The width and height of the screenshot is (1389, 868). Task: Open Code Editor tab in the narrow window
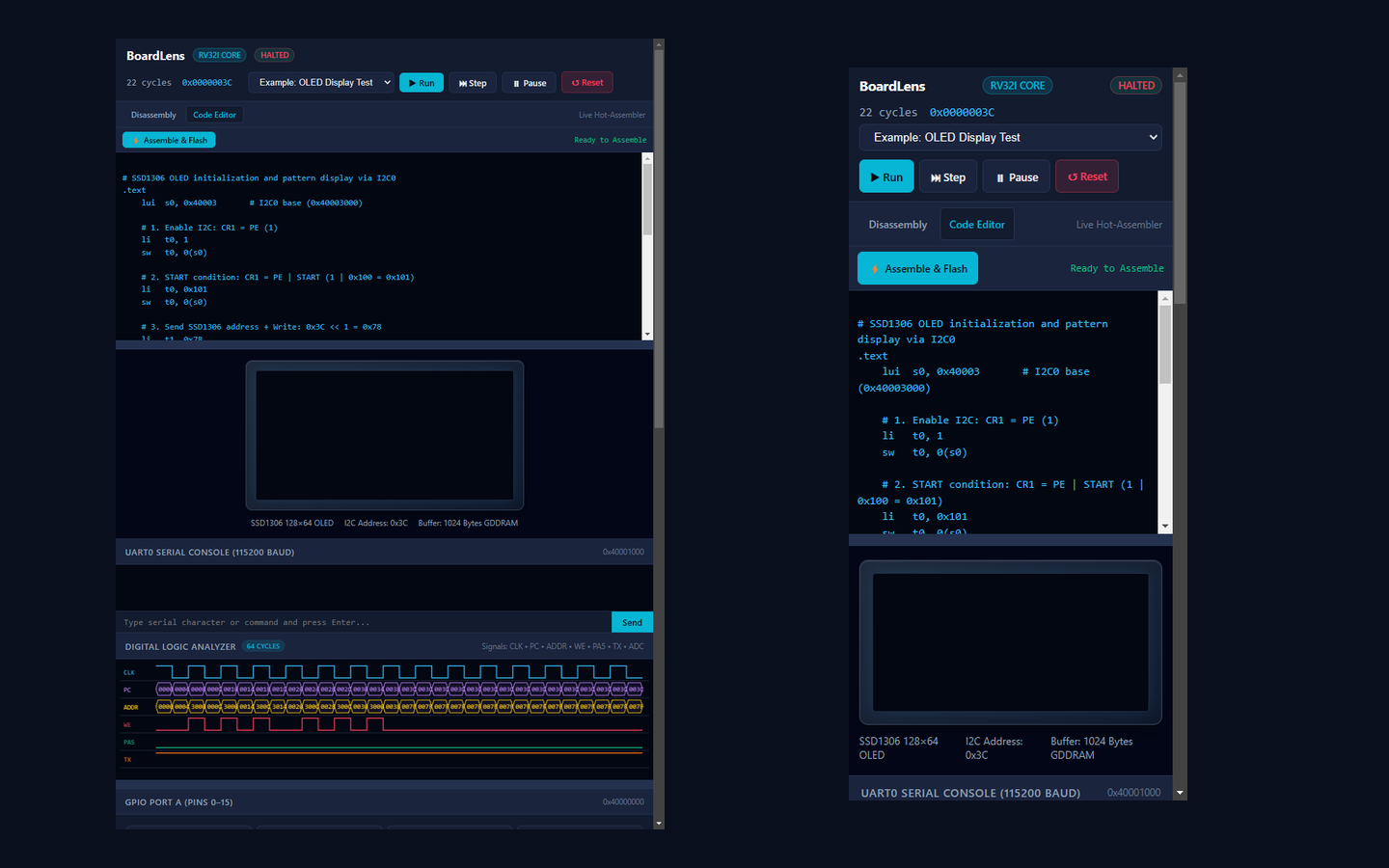[x=977, y=225]
